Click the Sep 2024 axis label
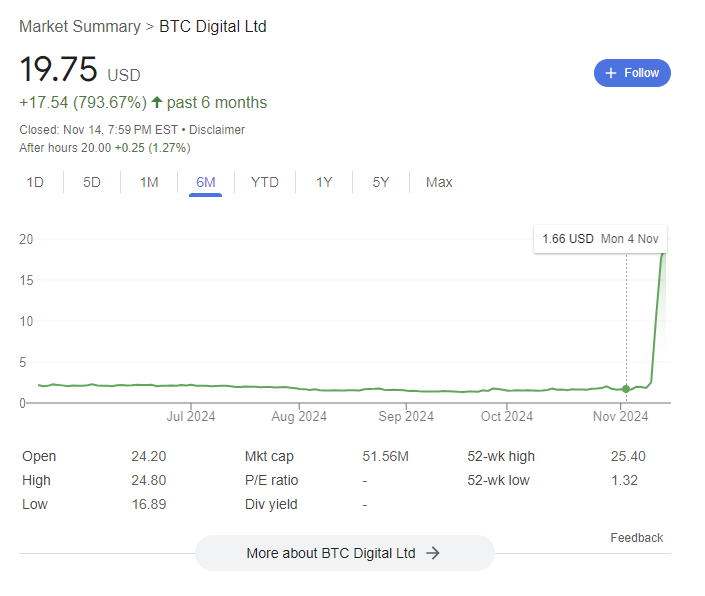The image size is (705, 596). tap(406, 416)
